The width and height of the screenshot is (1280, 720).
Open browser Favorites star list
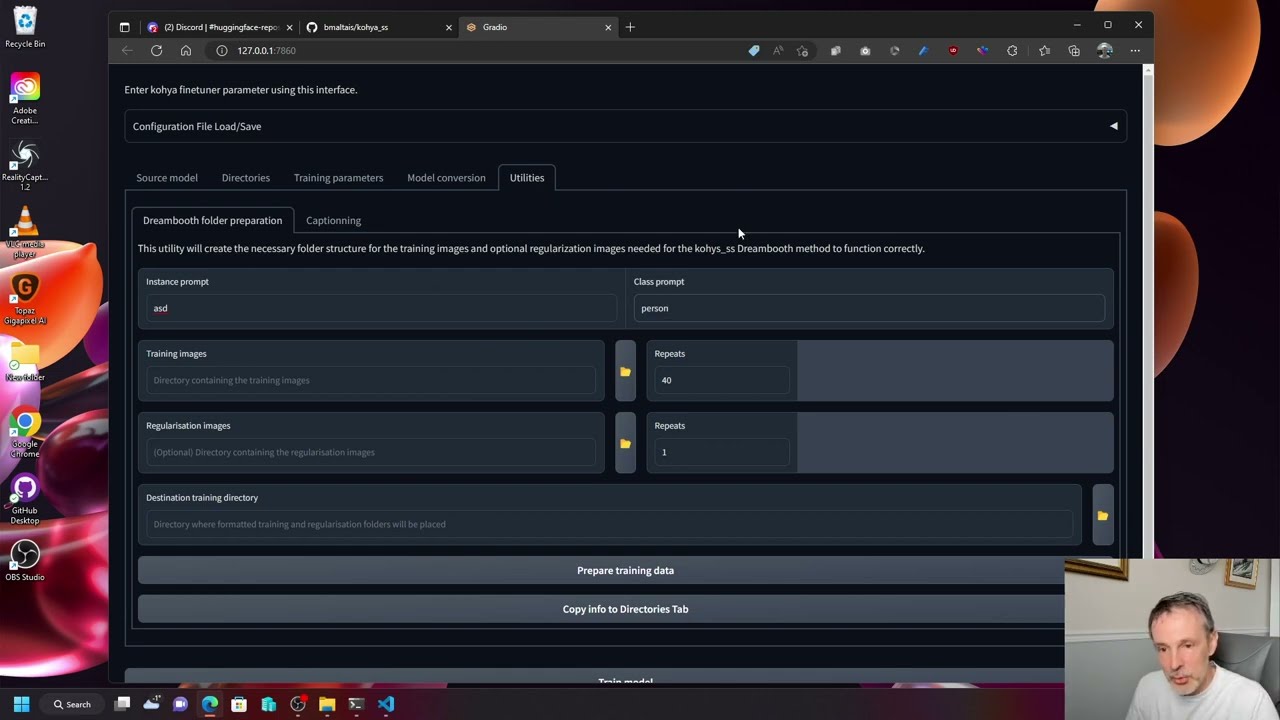click(1044, 50)
